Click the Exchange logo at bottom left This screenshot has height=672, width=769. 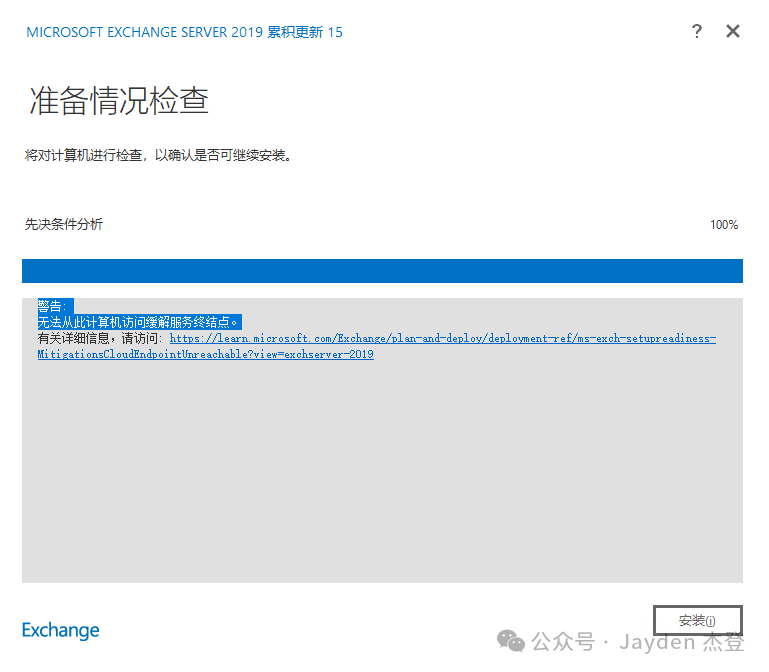pyautogui.click(x=61, y=630)
